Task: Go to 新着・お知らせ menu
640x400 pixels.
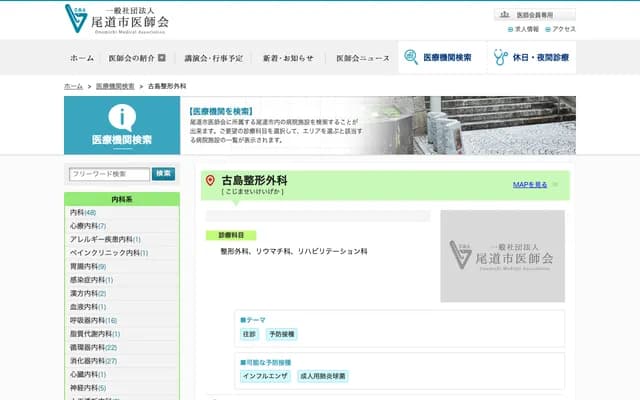Action: 288,58
